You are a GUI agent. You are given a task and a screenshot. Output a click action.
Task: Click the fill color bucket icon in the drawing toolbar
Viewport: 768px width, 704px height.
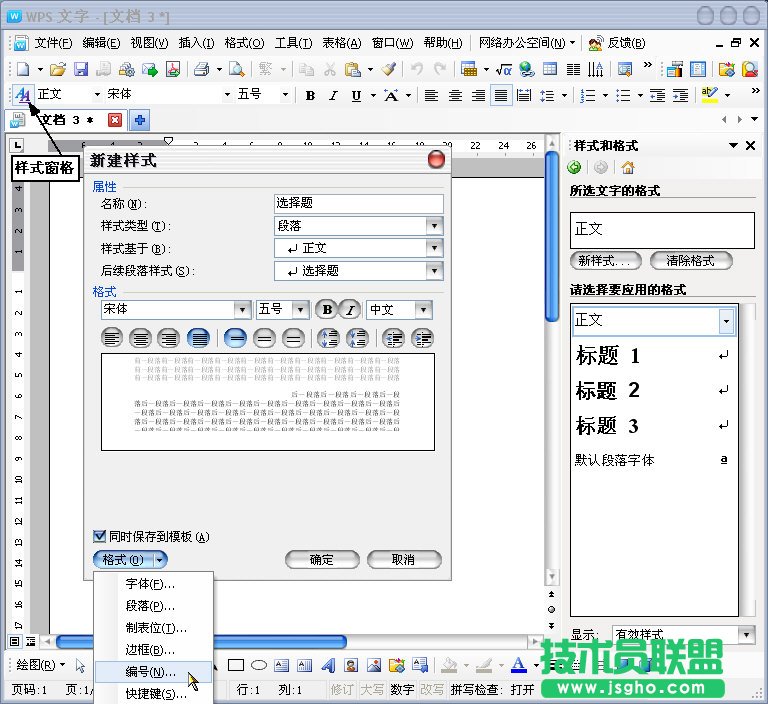pyautogui.click(x=449, y=665)
